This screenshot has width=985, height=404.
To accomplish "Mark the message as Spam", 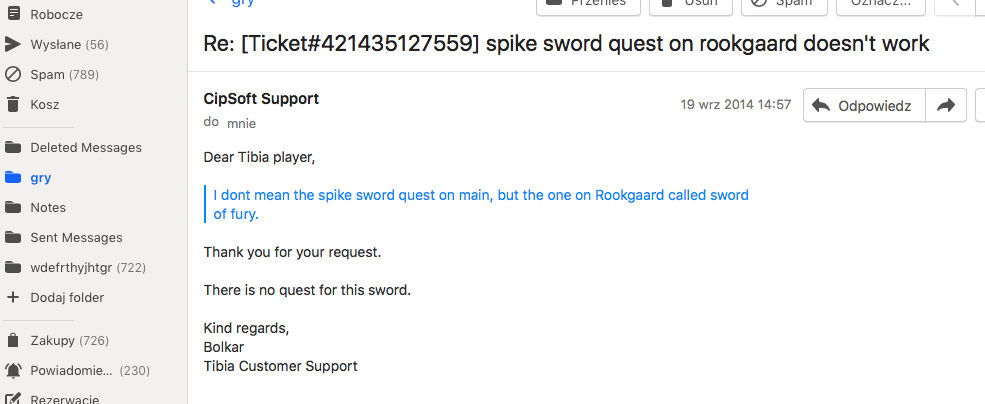I will 785,5.
